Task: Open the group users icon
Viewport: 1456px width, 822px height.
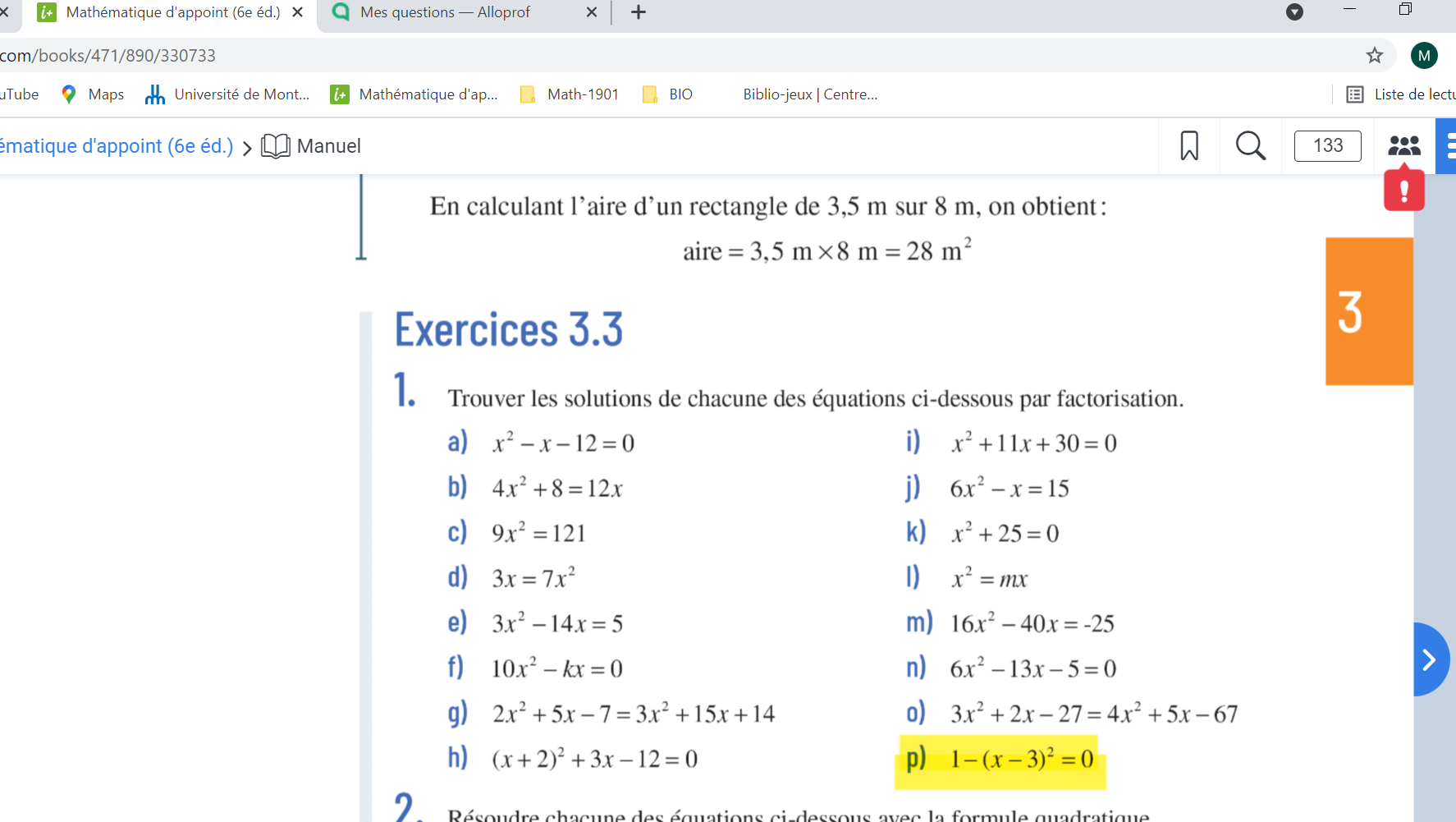Action: 1403,146
